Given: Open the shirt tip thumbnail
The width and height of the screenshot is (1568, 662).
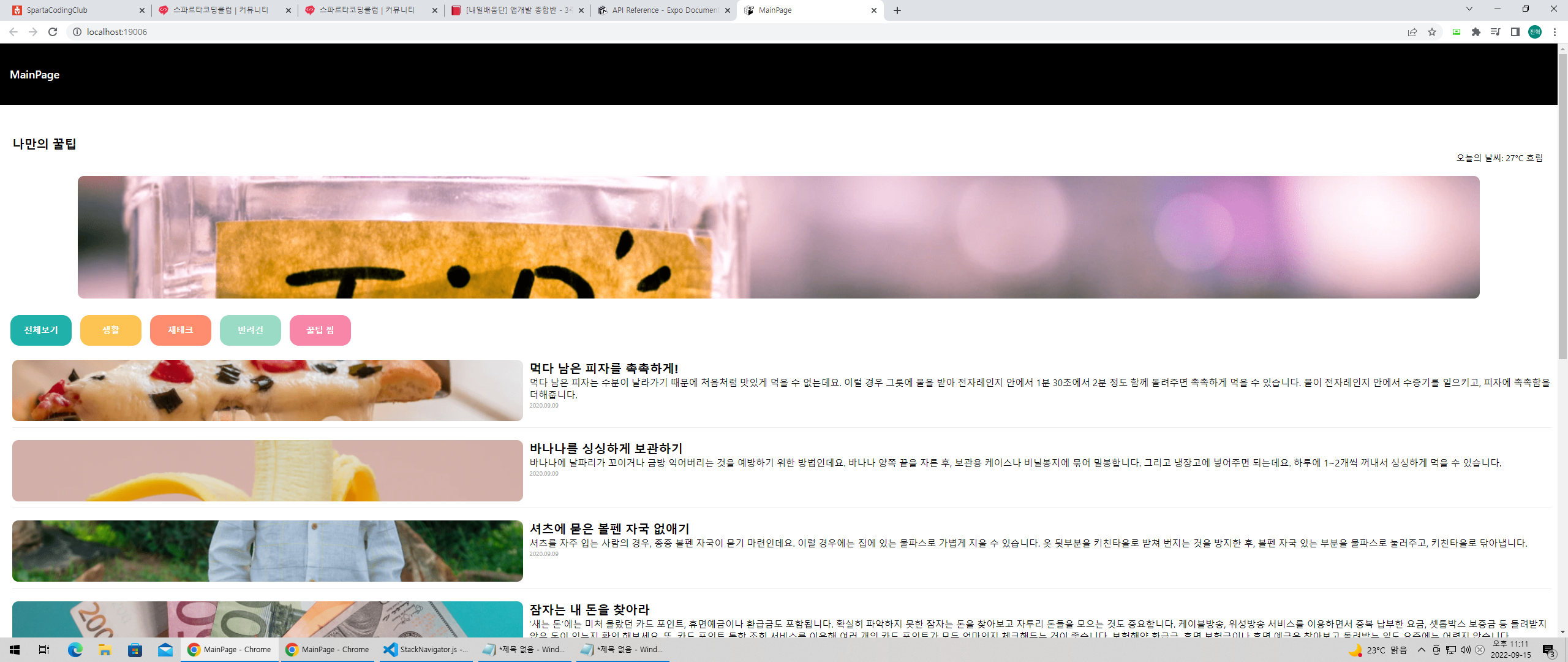Looking at the screenshot, I should (268, 551).
